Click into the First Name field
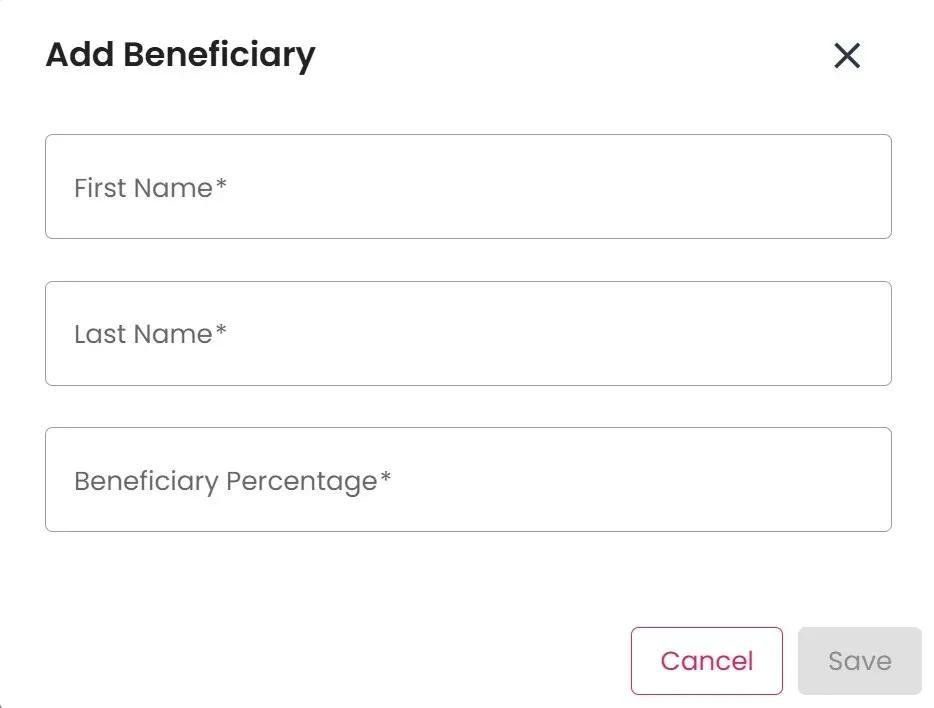 point(467,187)
